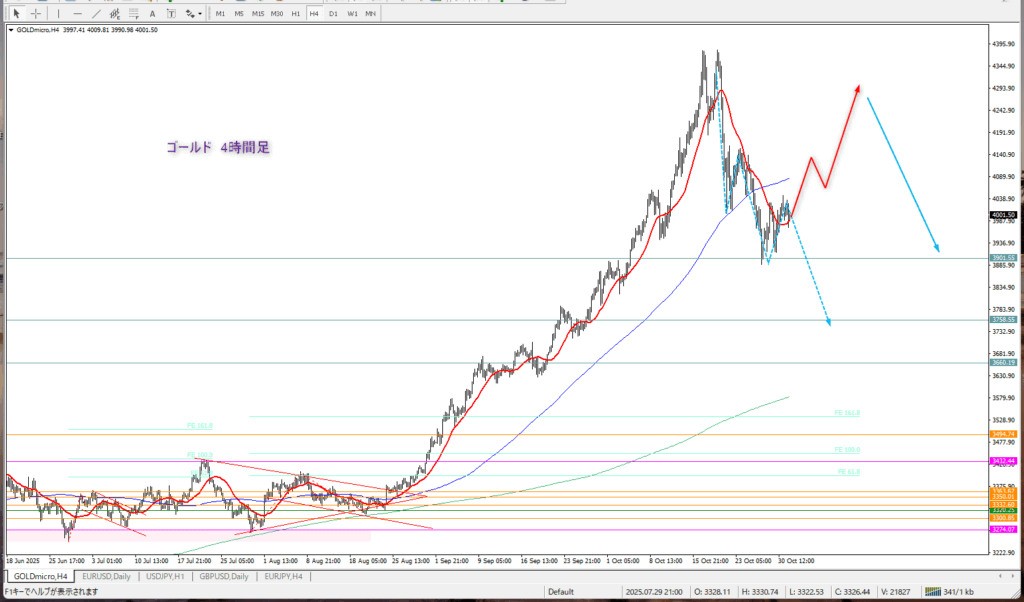Switch to the M15 timeframe
This screenshot has height=602, width=1024.
click(258, 14)
